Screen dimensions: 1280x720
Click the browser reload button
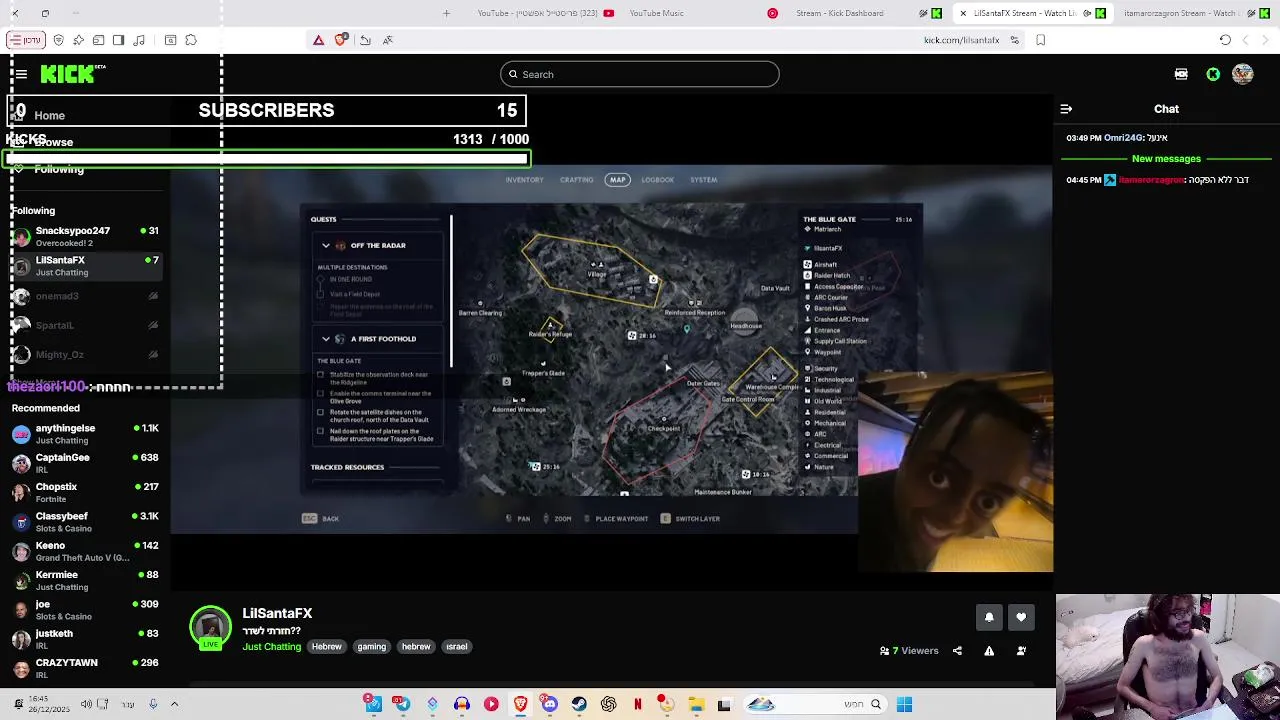pos(1225,40)
